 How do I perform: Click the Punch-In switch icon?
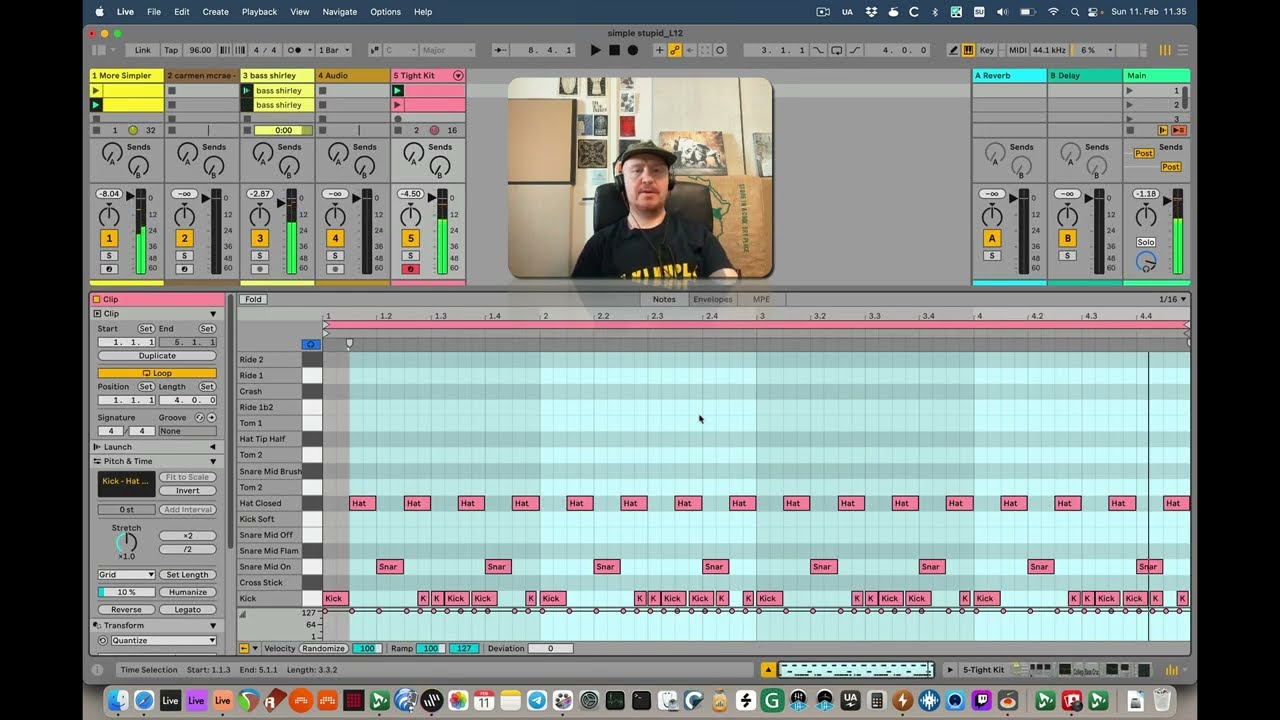(817, 50)
